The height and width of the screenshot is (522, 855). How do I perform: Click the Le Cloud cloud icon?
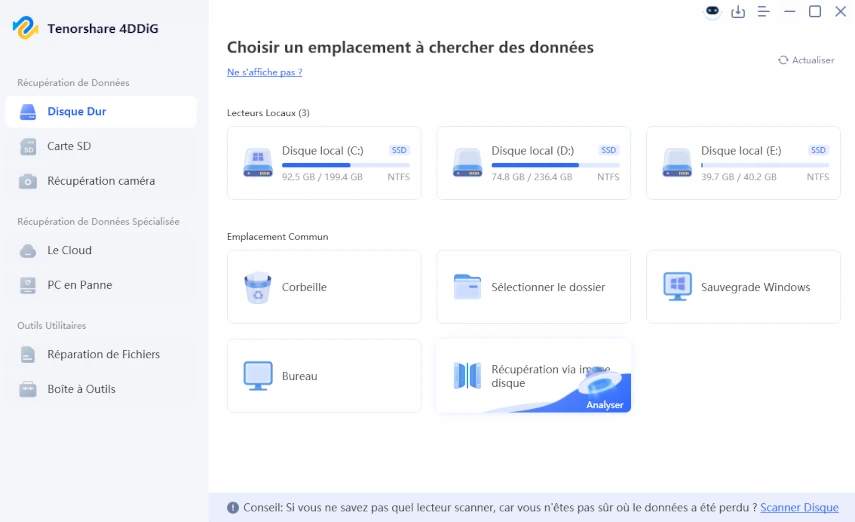pos(28,251)
